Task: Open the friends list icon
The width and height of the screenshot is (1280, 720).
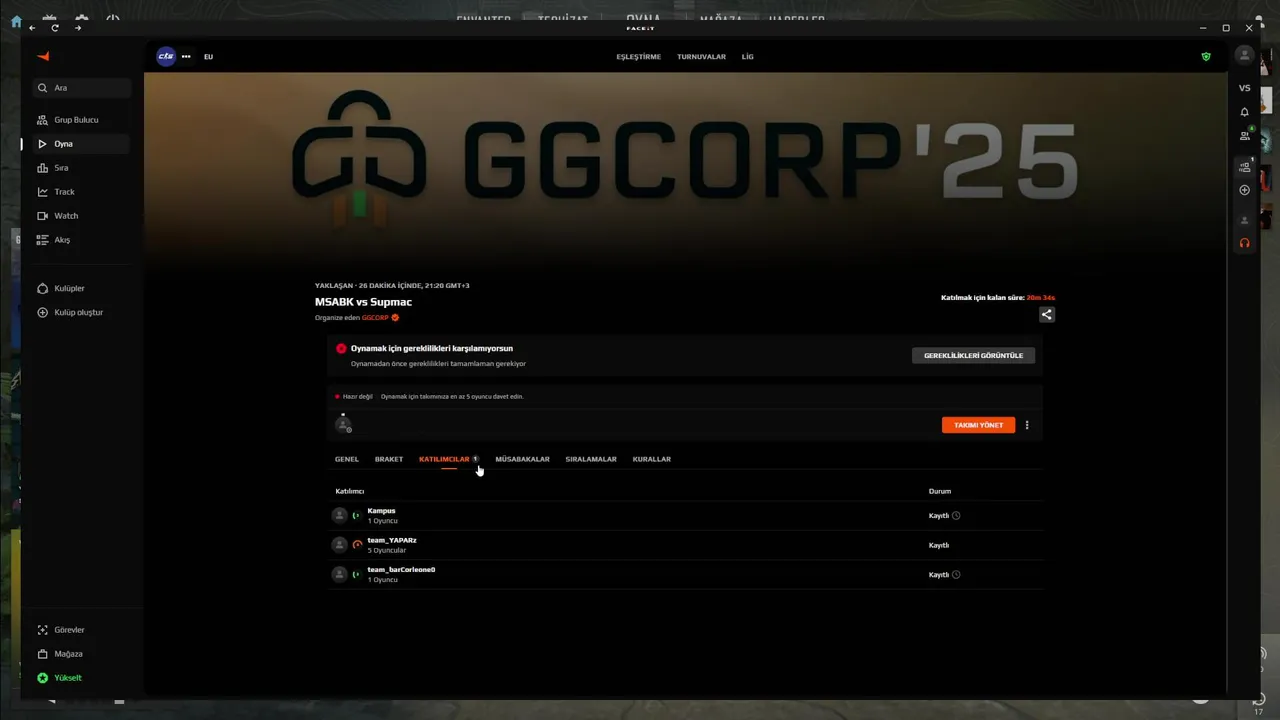Action: (1244, 136)
